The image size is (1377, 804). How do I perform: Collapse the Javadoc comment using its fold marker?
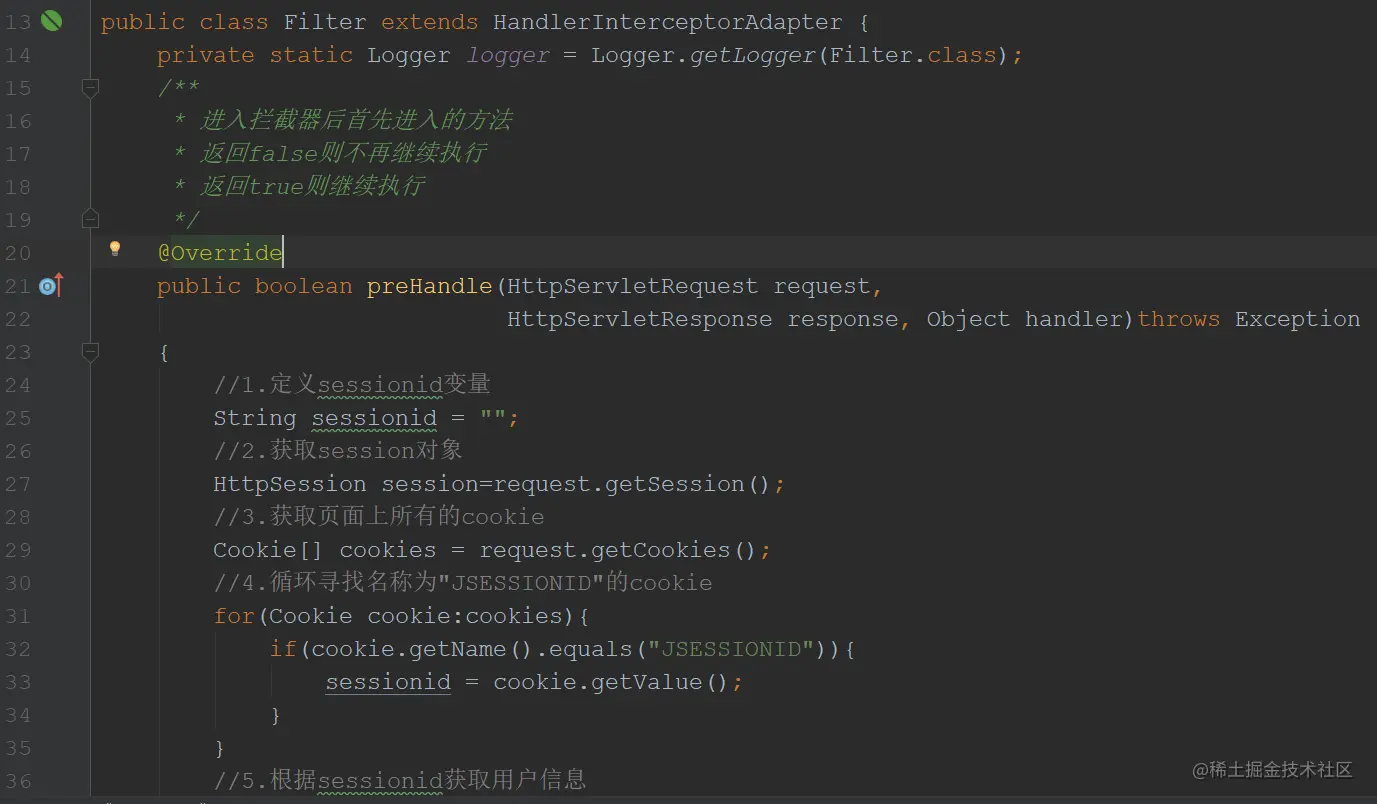[90, 88]
